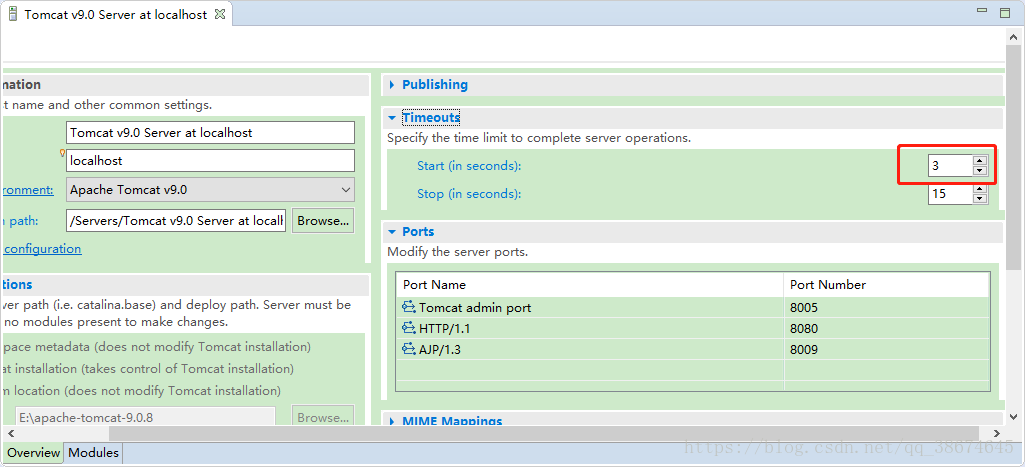Click the horizontal scrollbar left arrow
1025x467 pixels.
(x=9, y=433)
